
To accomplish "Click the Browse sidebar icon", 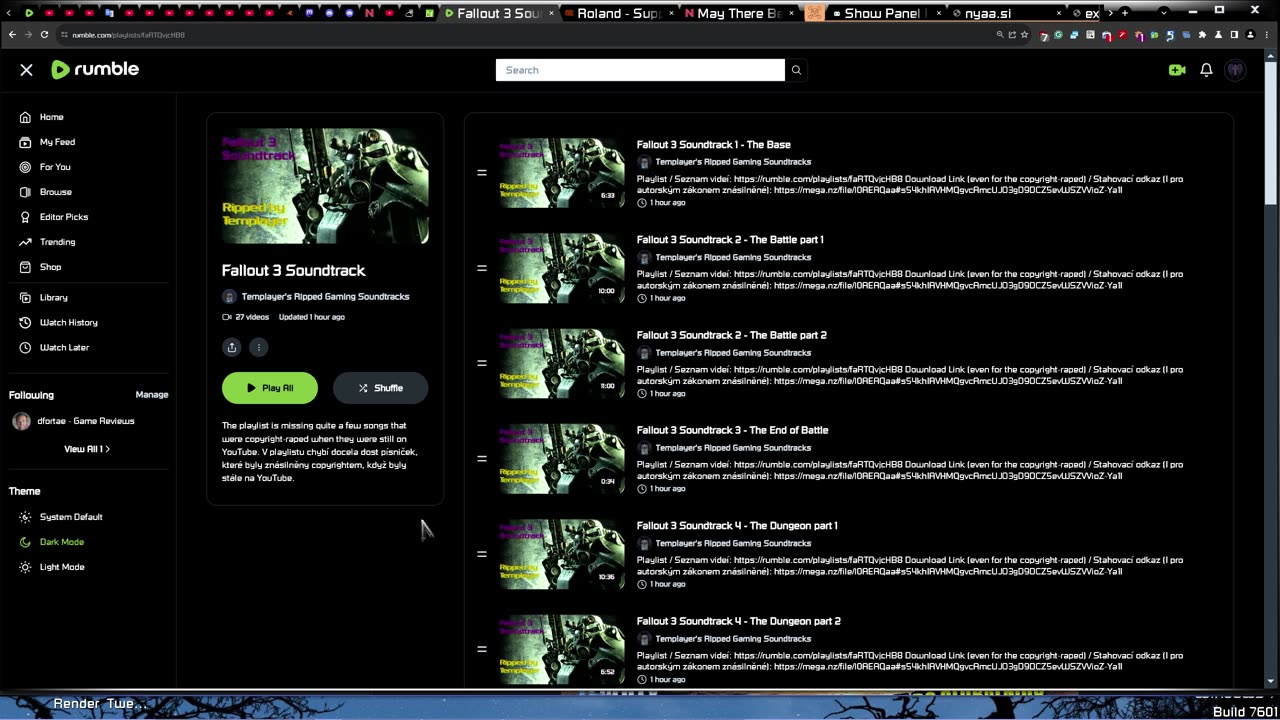I will (x=25, y=192).
